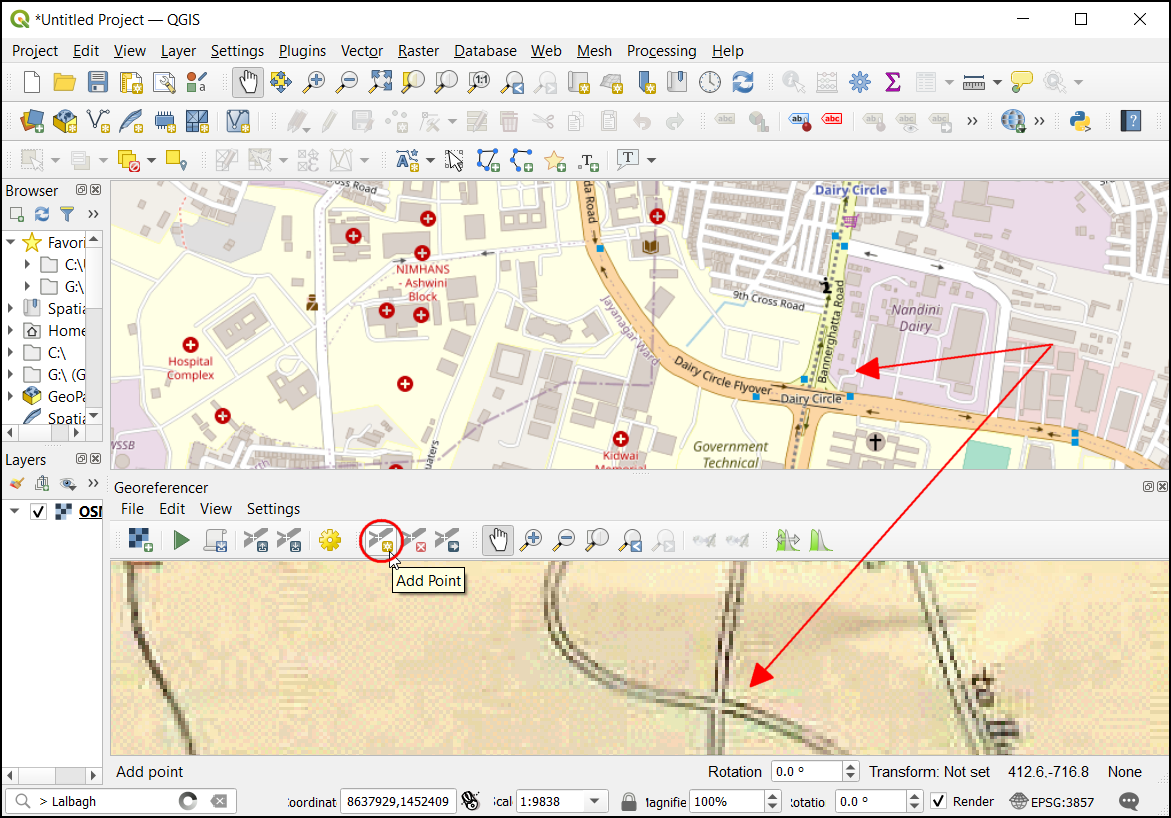Open the Project menu
1171x818 pixels.
pyautogui.click(x=35, y=51)
